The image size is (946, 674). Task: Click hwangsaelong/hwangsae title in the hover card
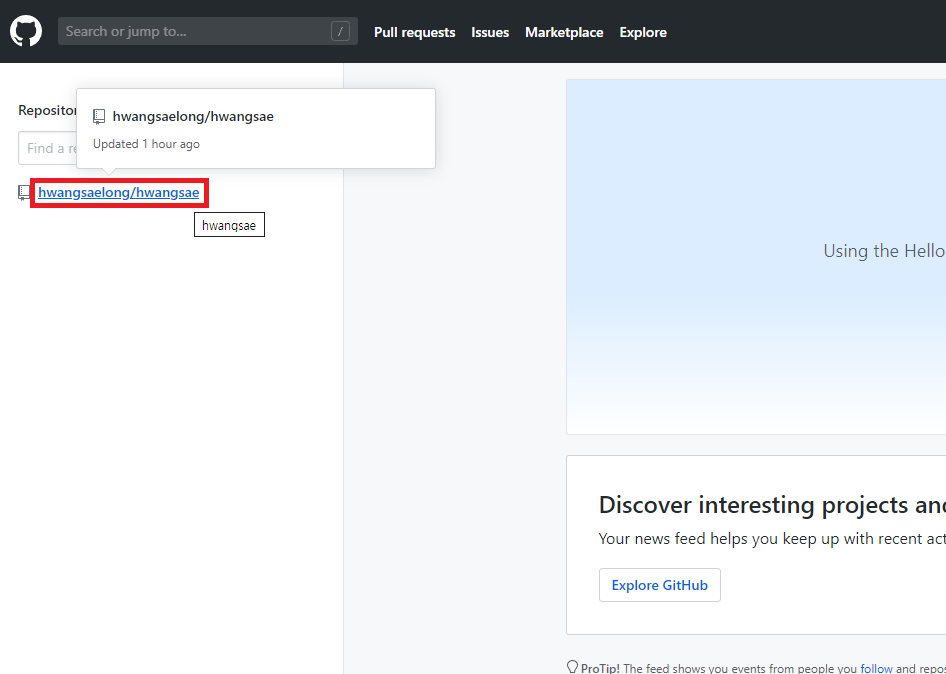(x=193, y=116)
